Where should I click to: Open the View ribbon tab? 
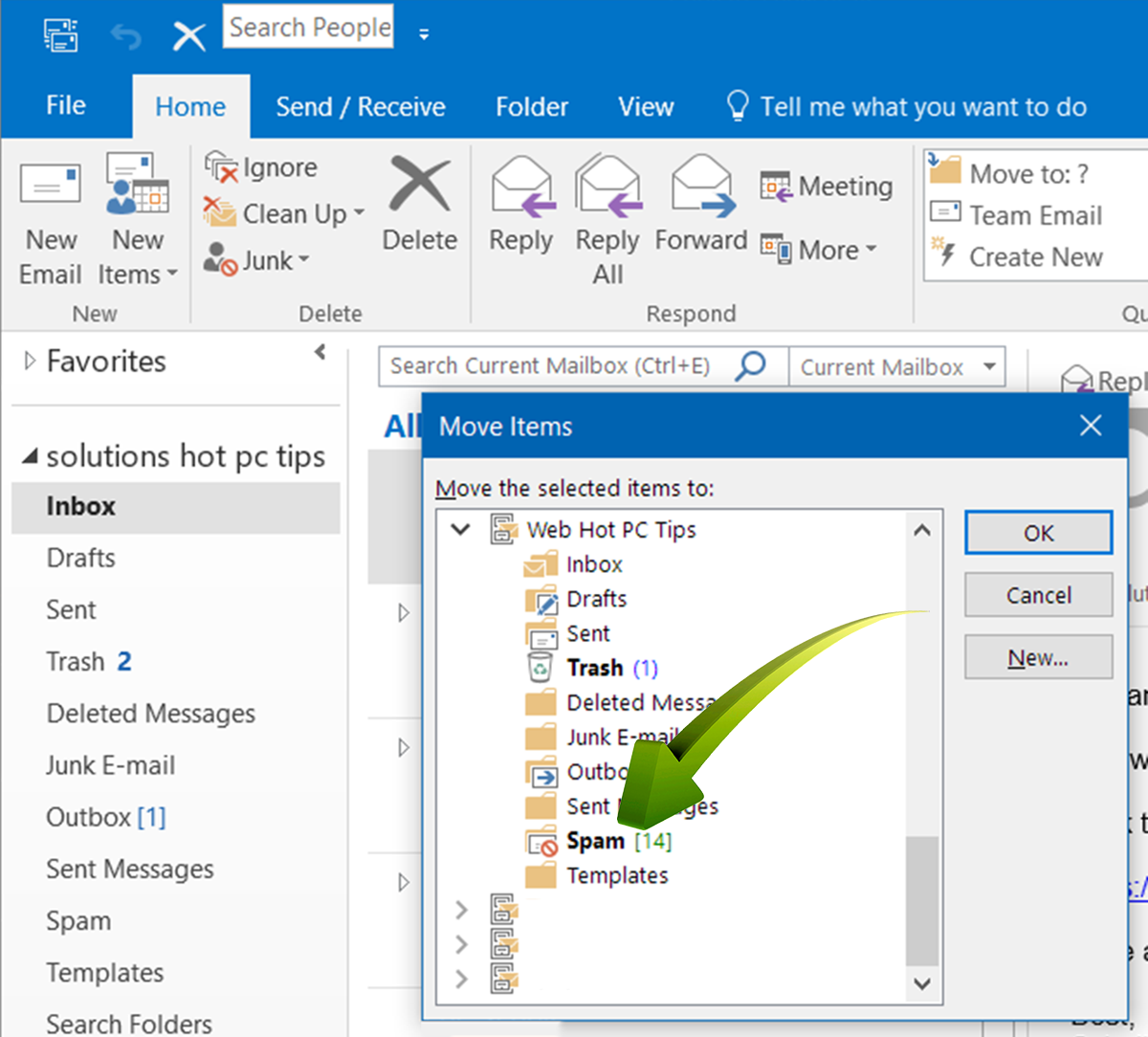646,106
